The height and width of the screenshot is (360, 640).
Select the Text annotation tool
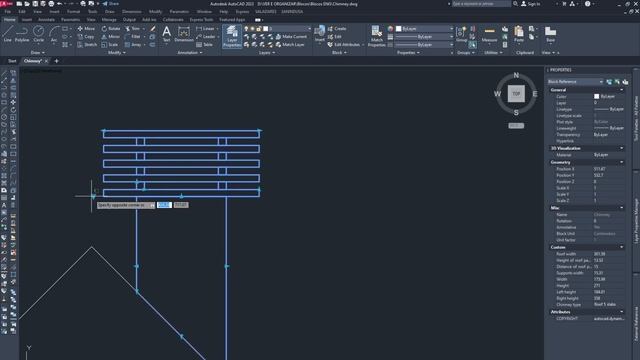click(x=167, y=34)
